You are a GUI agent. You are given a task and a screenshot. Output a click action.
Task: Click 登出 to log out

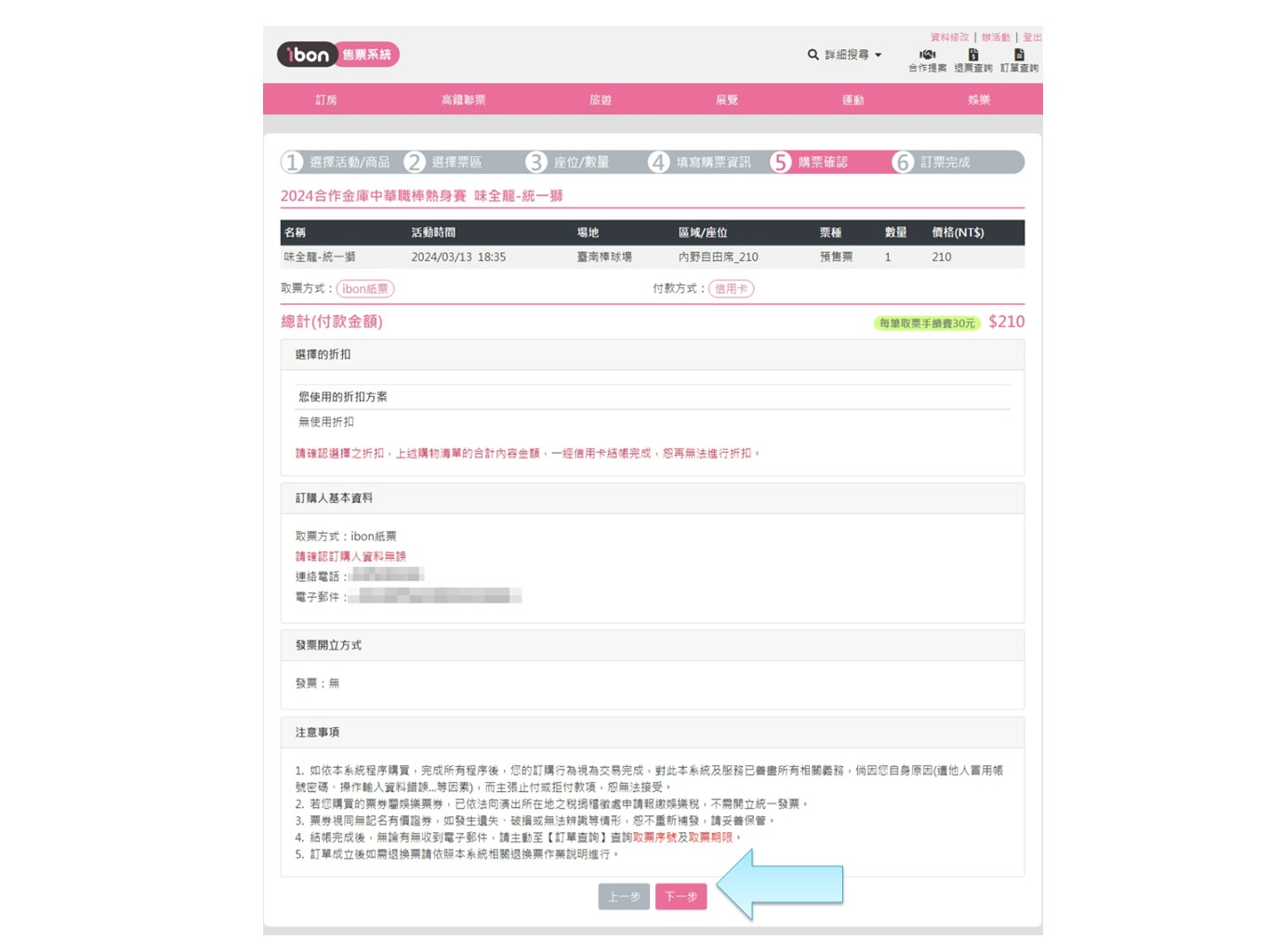coord(1032,37)
